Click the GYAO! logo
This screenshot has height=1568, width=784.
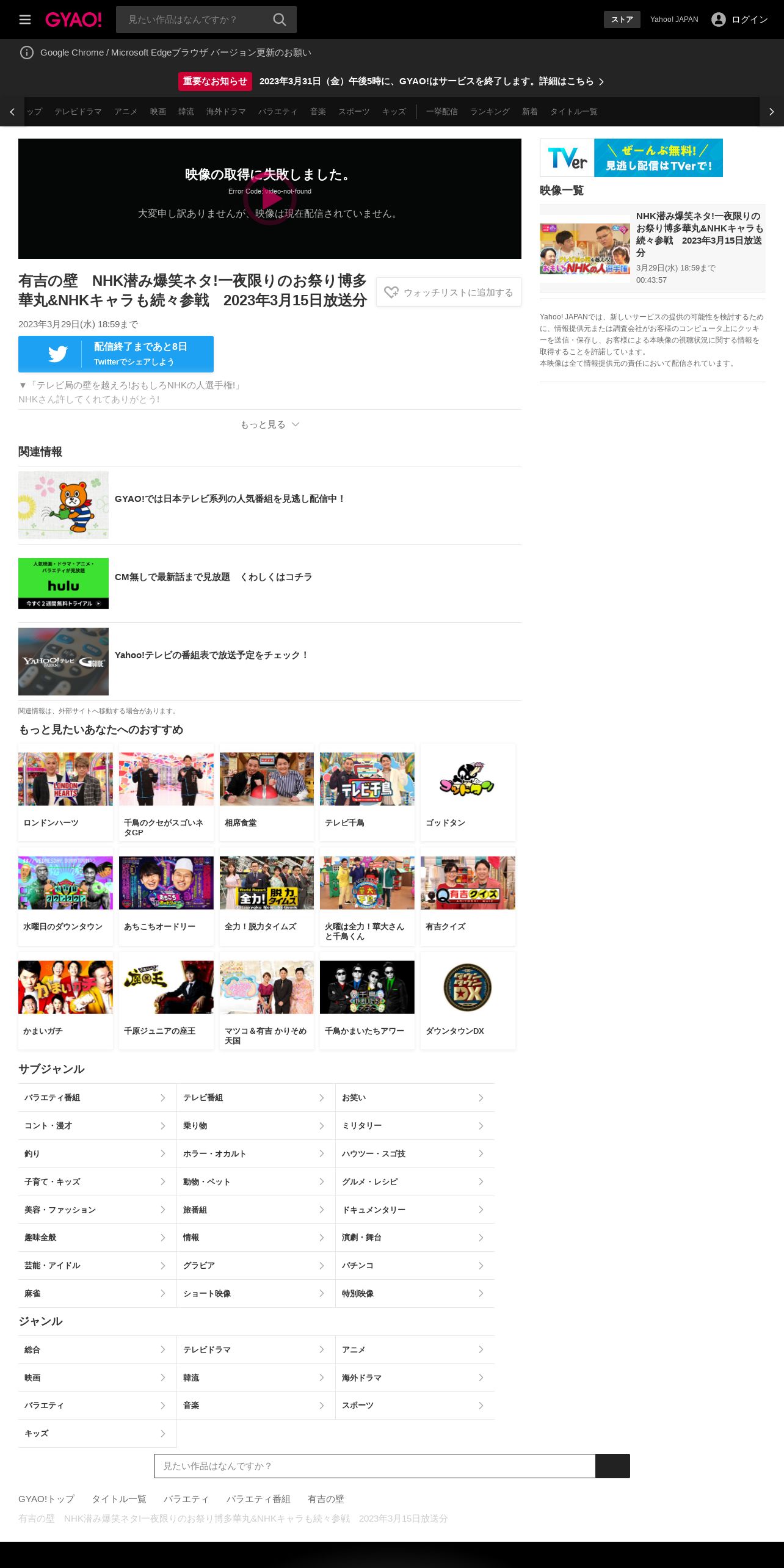click(x=73, y=20)
